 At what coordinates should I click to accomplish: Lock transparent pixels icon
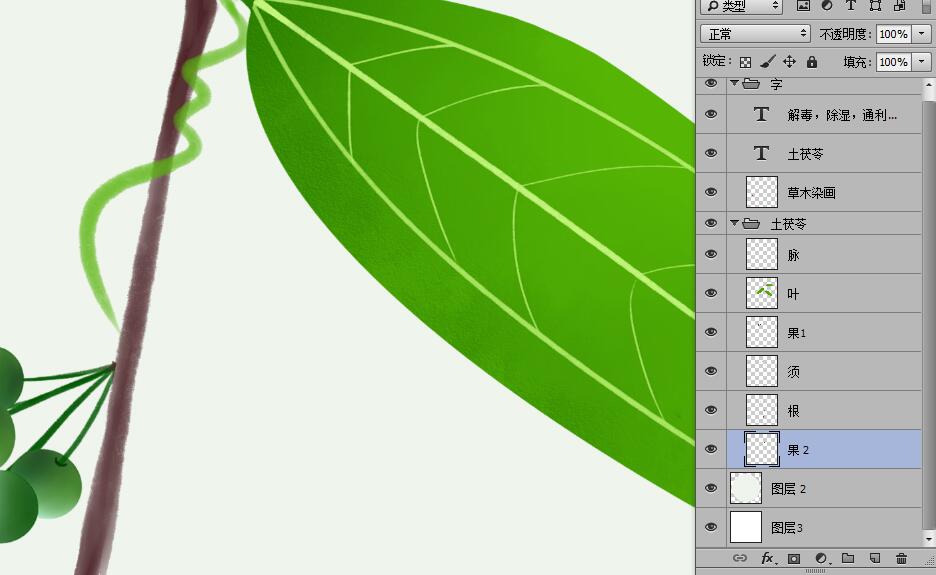(746, 62)
